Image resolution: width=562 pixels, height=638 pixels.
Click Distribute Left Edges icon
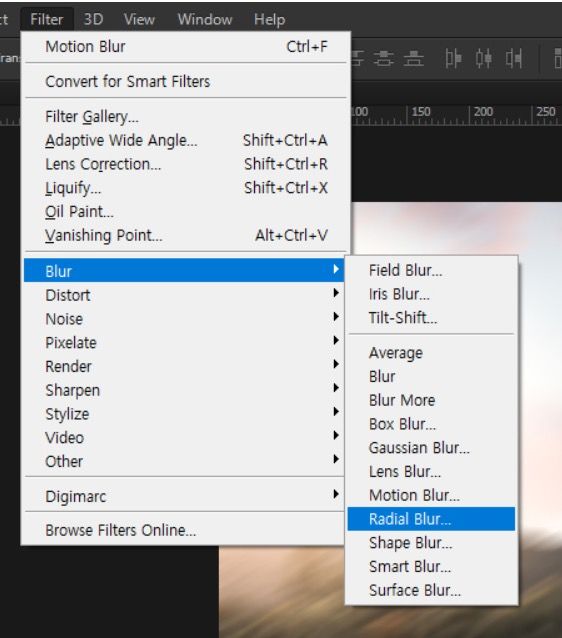pyautogui.click(x=453, y=59)
